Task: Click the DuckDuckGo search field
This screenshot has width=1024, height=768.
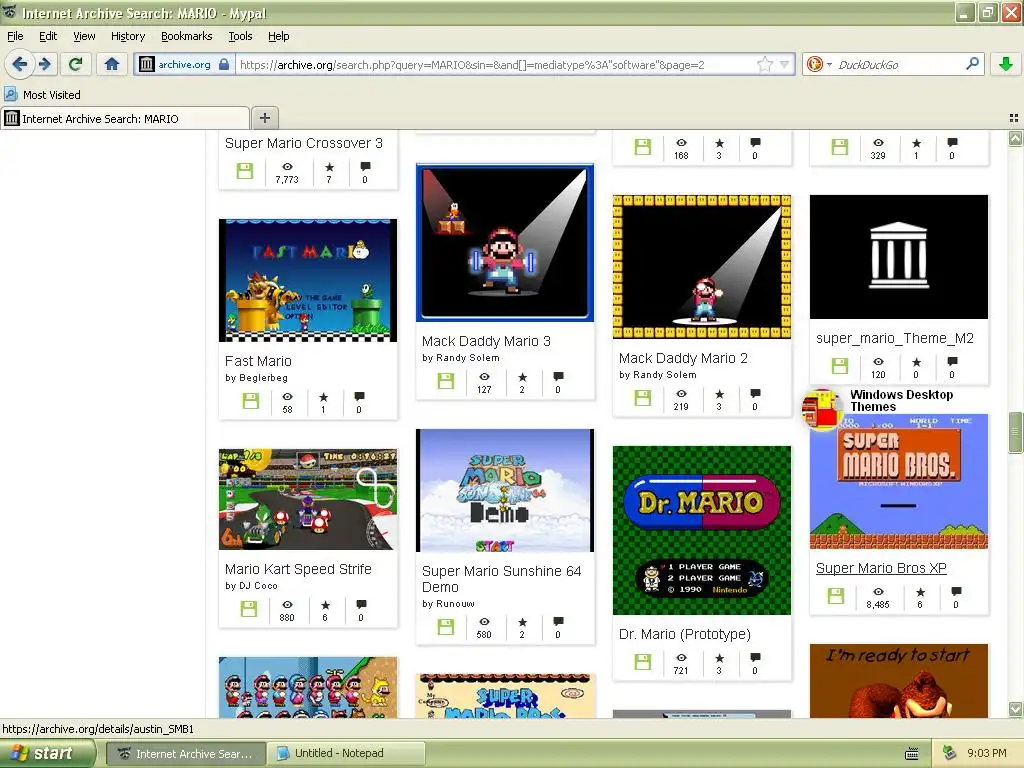Action: click(x=899, y=65)
